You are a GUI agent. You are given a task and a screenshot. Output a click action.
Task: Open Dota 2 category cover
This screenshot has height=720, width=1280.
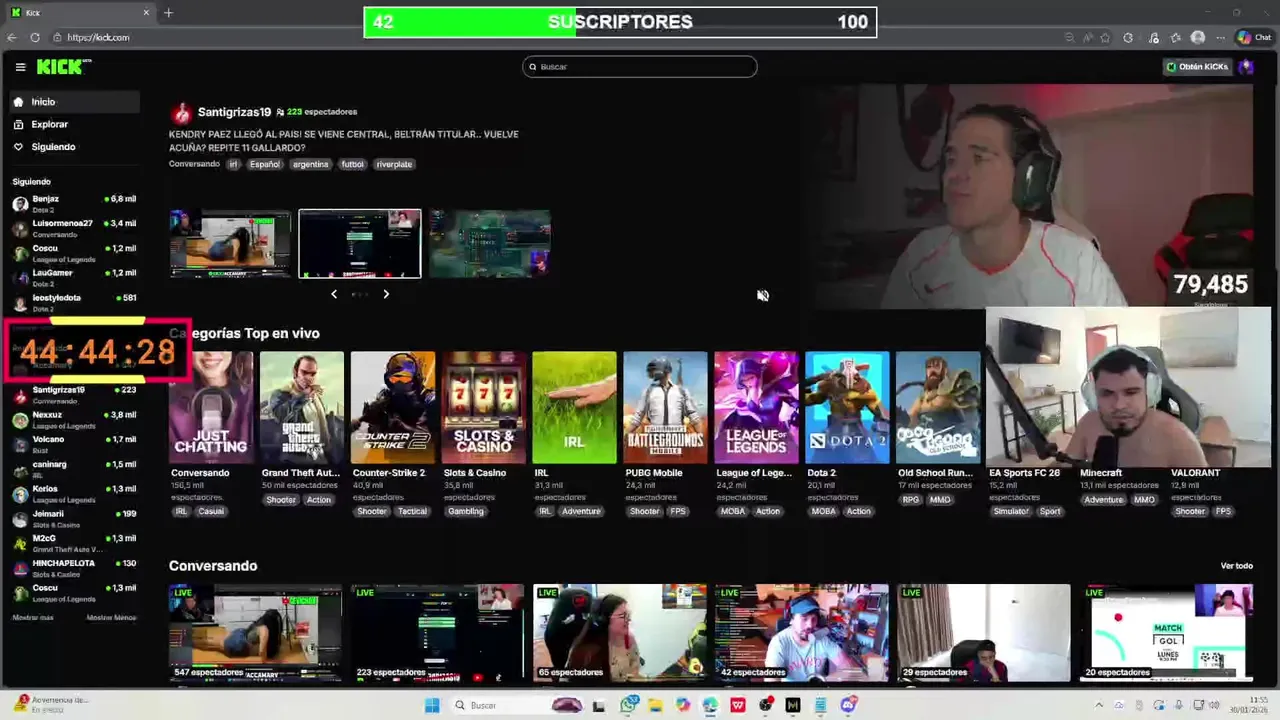click(x=847, y=407)
